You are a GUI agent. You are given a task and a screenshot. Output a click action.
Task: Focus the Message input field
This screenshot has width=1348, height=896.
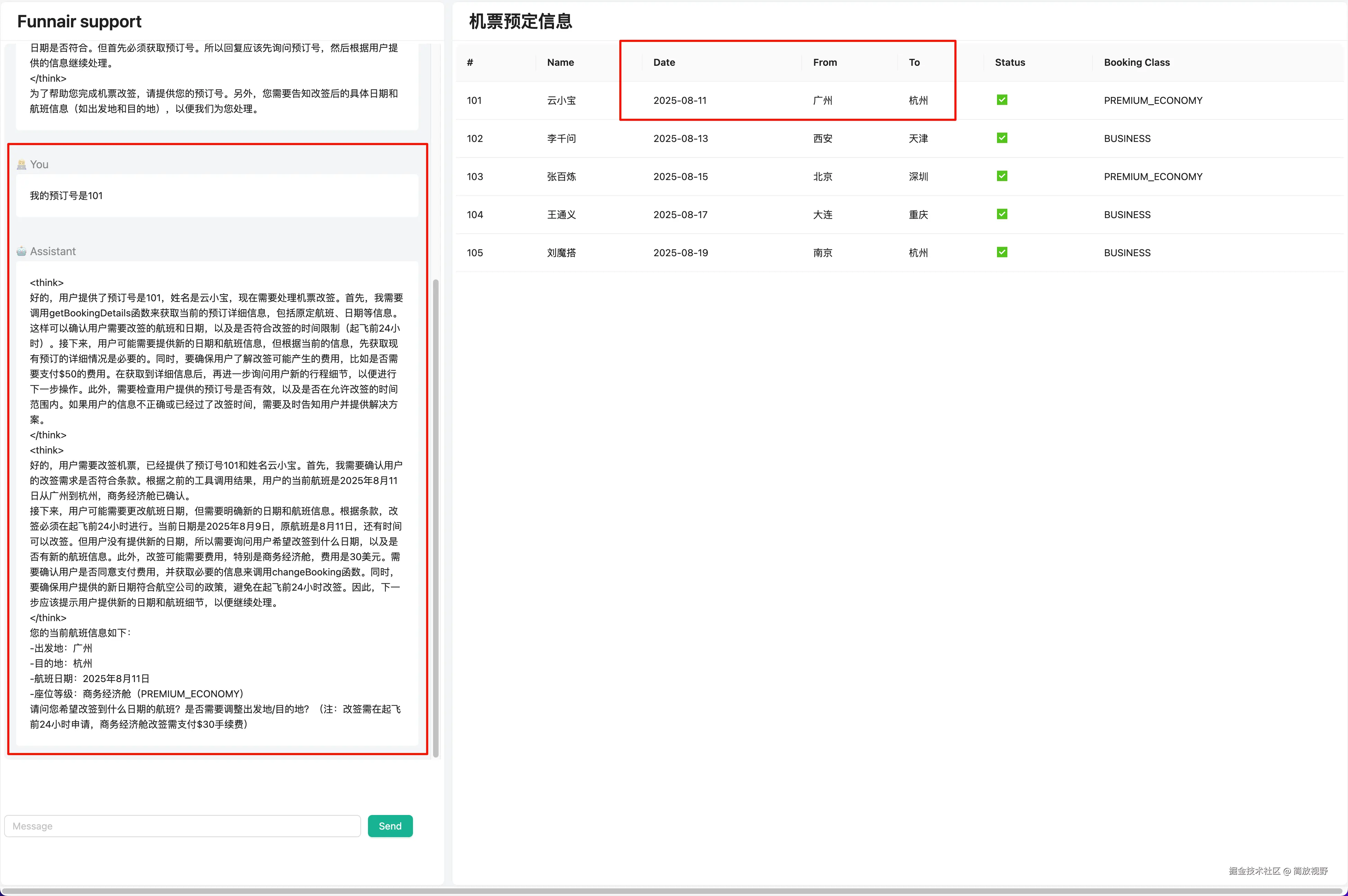[183, 826]
